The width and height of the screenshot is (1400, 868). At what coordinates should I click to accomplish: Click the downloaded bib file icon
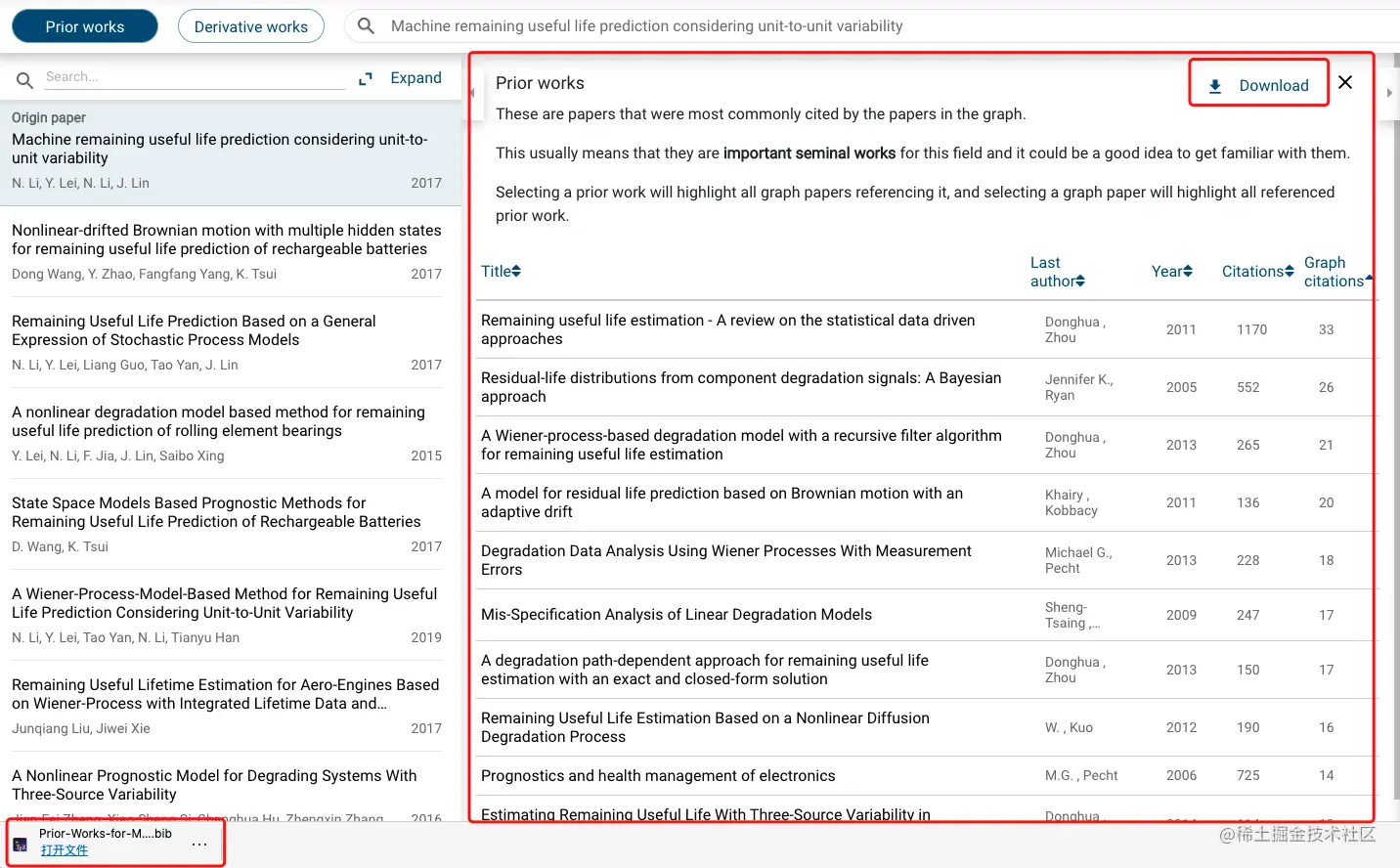pos(20,845)
